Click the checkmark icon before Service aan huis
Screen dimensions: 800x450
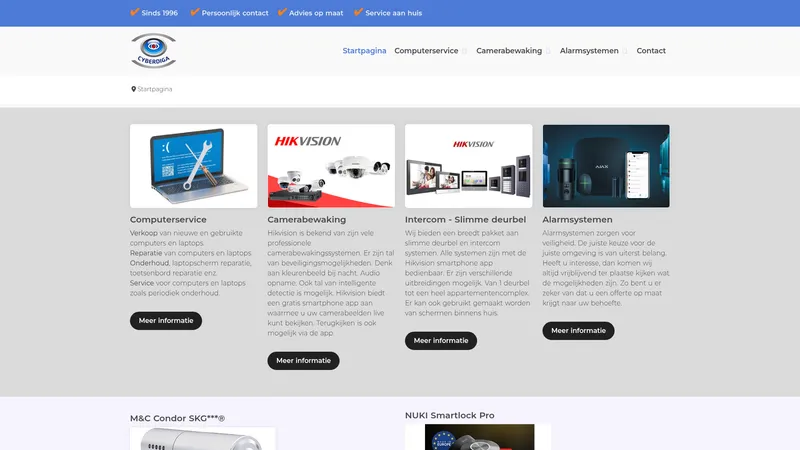pos(359,12)
